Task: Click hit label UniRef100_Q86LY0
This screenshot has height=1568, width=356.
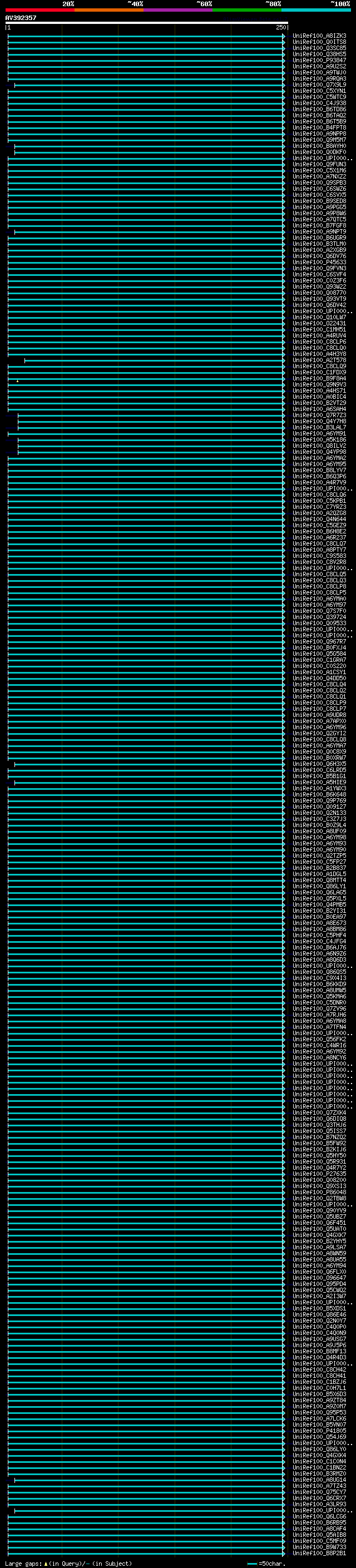Action: (x=319, y=1450)
